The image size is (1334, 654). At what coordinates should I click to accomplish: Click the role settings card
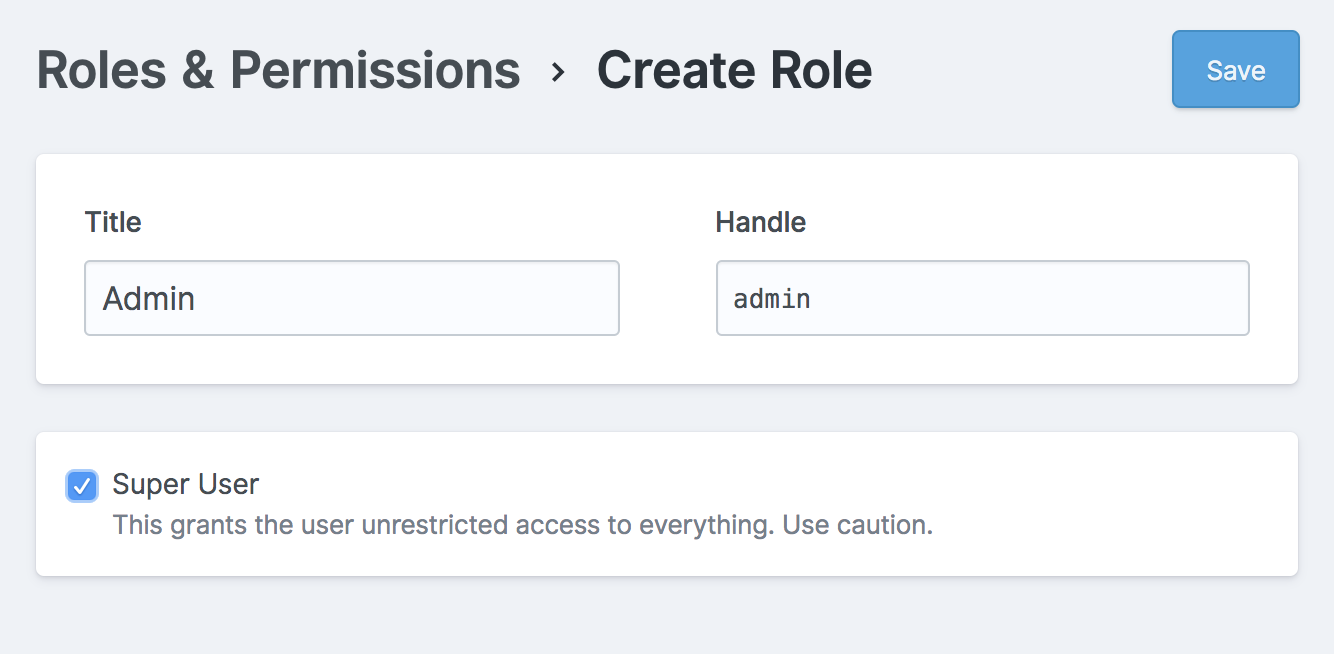667,360
